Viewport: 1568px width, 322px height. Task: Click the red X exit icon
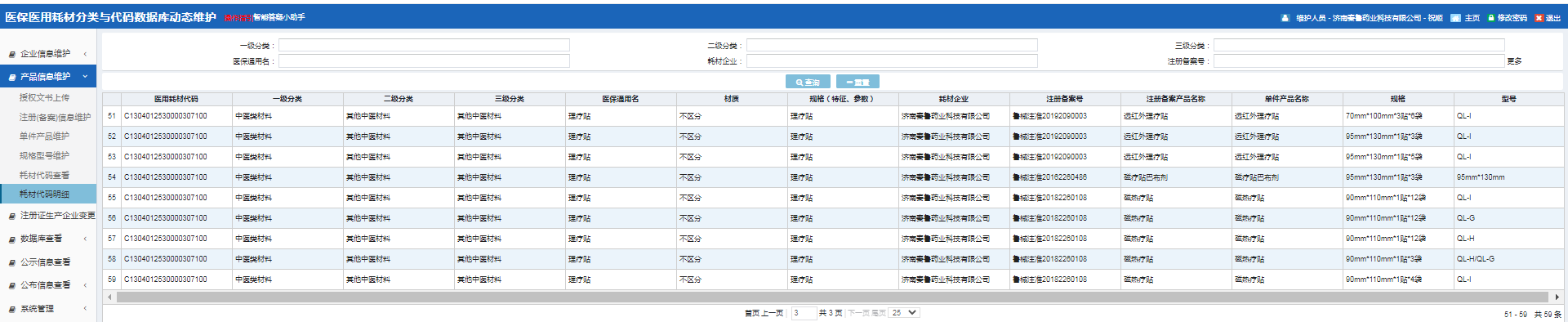pos(1539,18)
